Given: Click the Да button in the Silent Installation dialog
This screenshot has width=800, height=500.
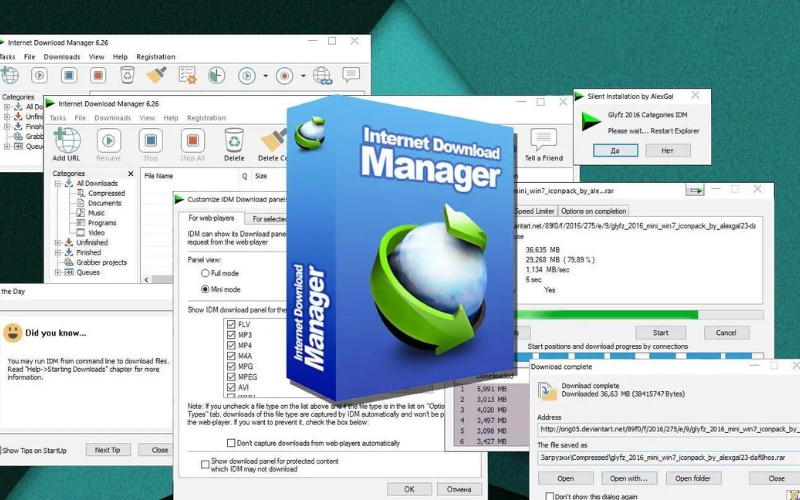Looking at the screenshot, I should click(615, 151).
